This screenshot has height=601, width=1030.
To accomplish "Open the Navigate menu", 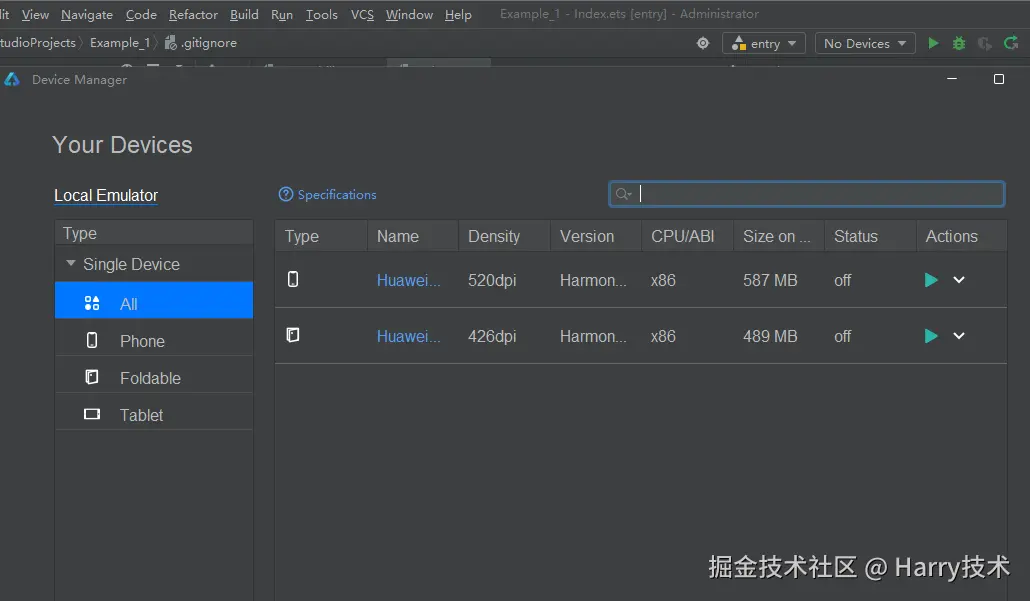I will (87, 14).
